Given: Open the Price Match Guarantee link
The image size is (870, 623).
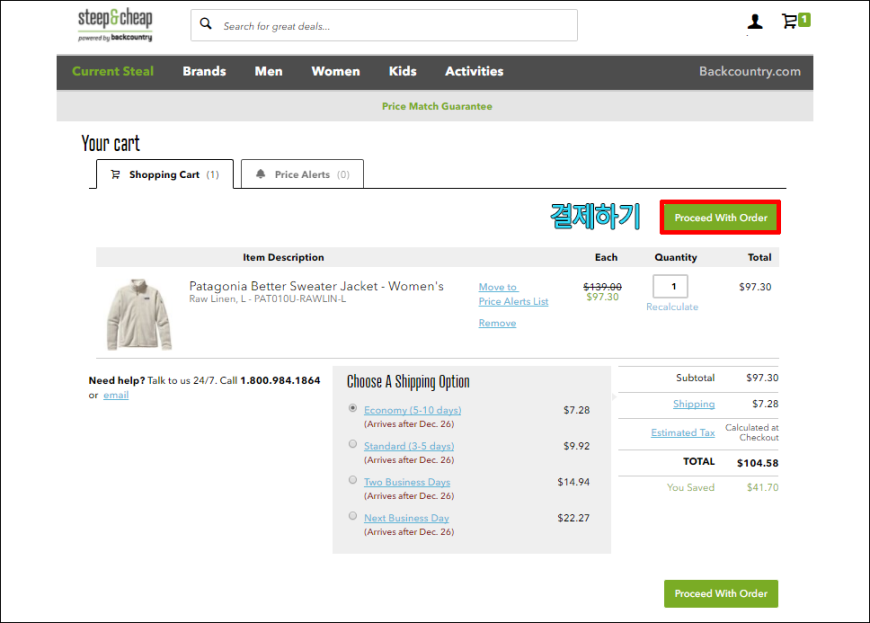Looking at the screenshot, I should [x=437, y=106].
